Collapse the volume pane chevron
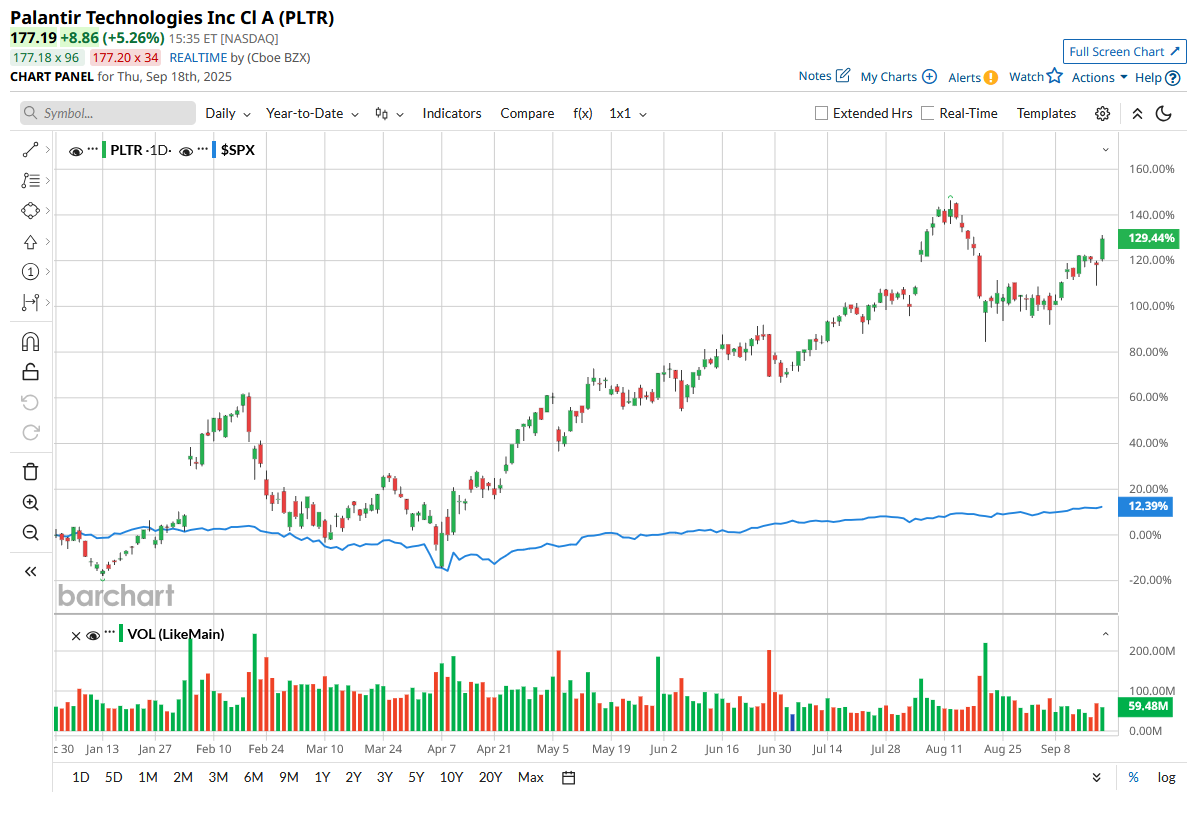The image size is (1203, 813). (x=1106, y=634)
